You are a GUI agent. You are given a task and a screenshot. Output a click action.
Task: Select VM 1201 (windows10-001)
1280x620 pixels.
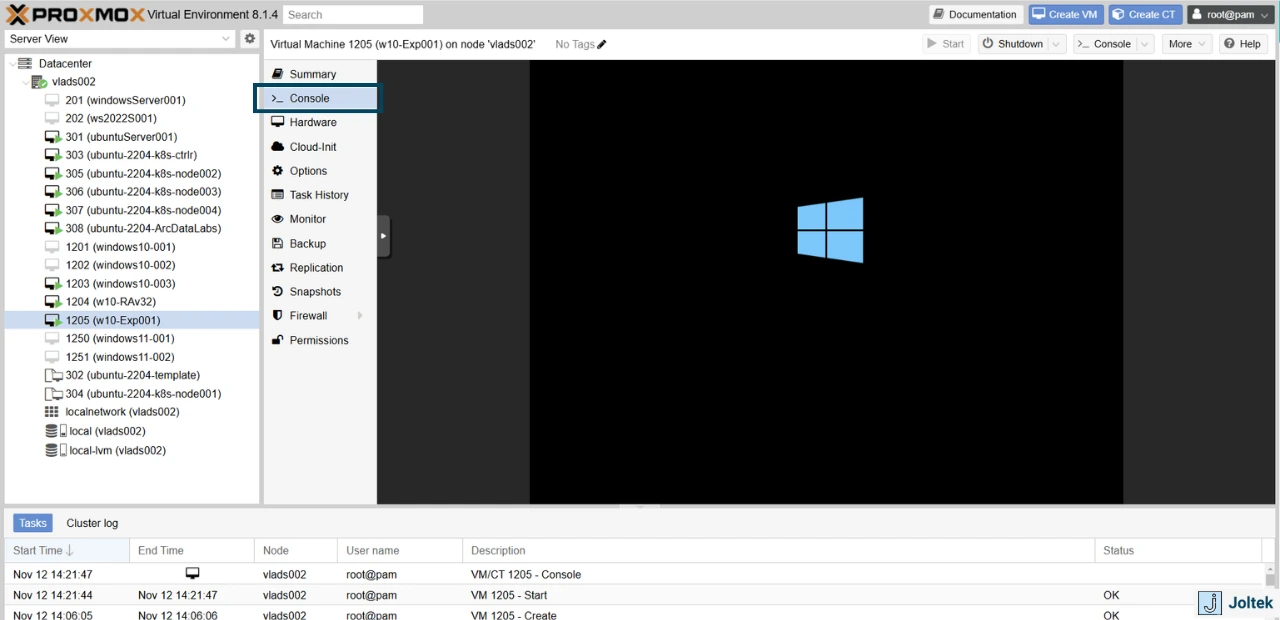click(120, 247)
